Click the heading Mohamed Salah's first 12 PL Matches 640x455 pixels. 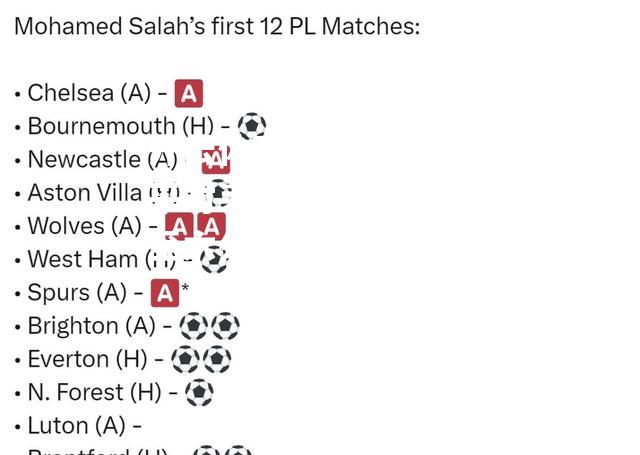[217, 27]
